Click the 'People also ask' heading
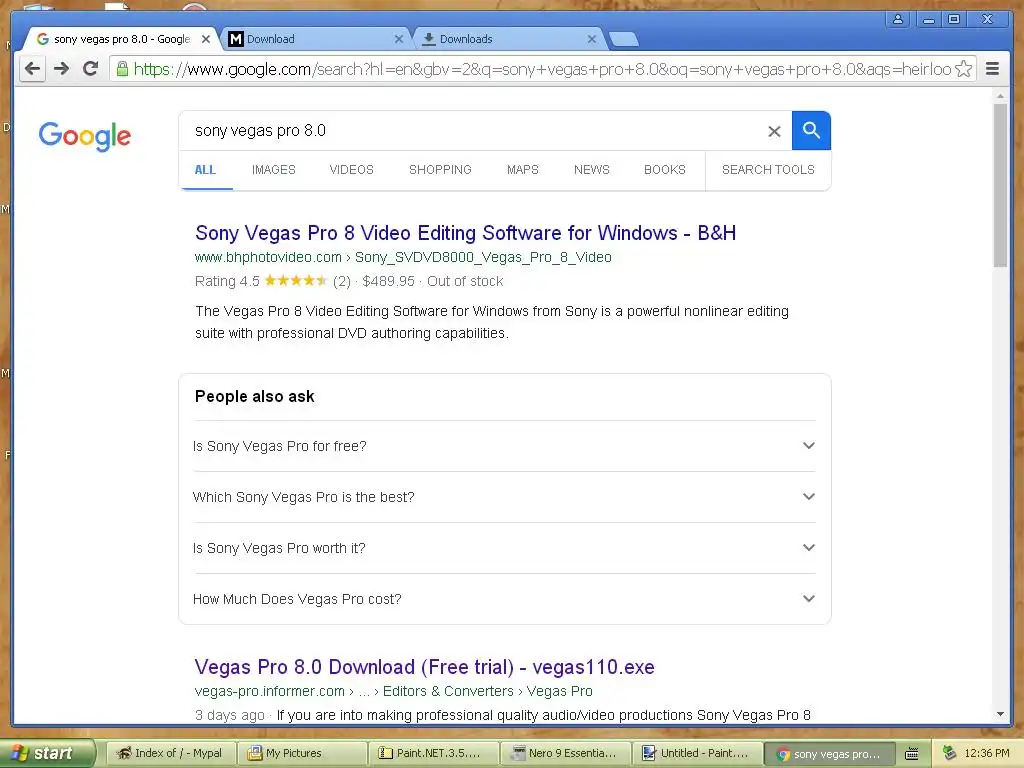The height and width of the screenshot is (768, 1024). (x=255, y=396)
